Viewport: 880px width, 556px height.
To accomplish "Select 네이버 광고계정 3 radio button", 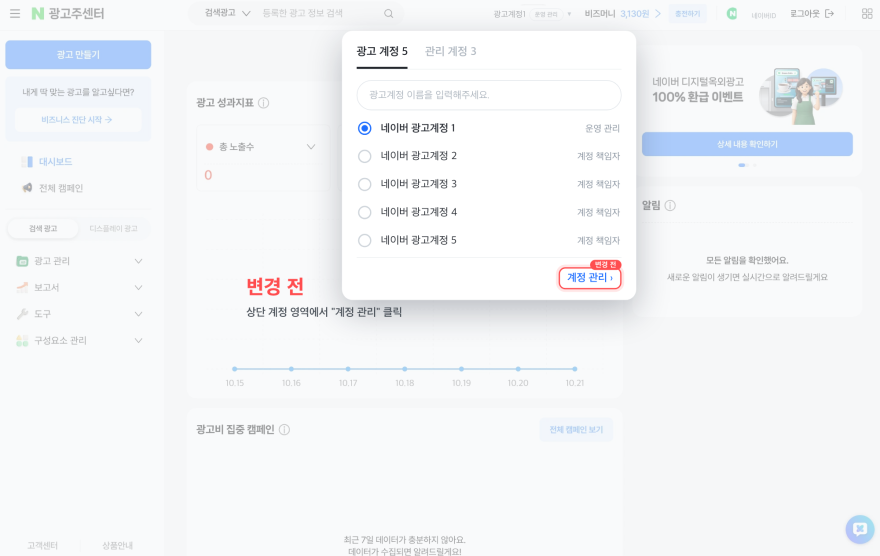I will [x=365, y=184].
